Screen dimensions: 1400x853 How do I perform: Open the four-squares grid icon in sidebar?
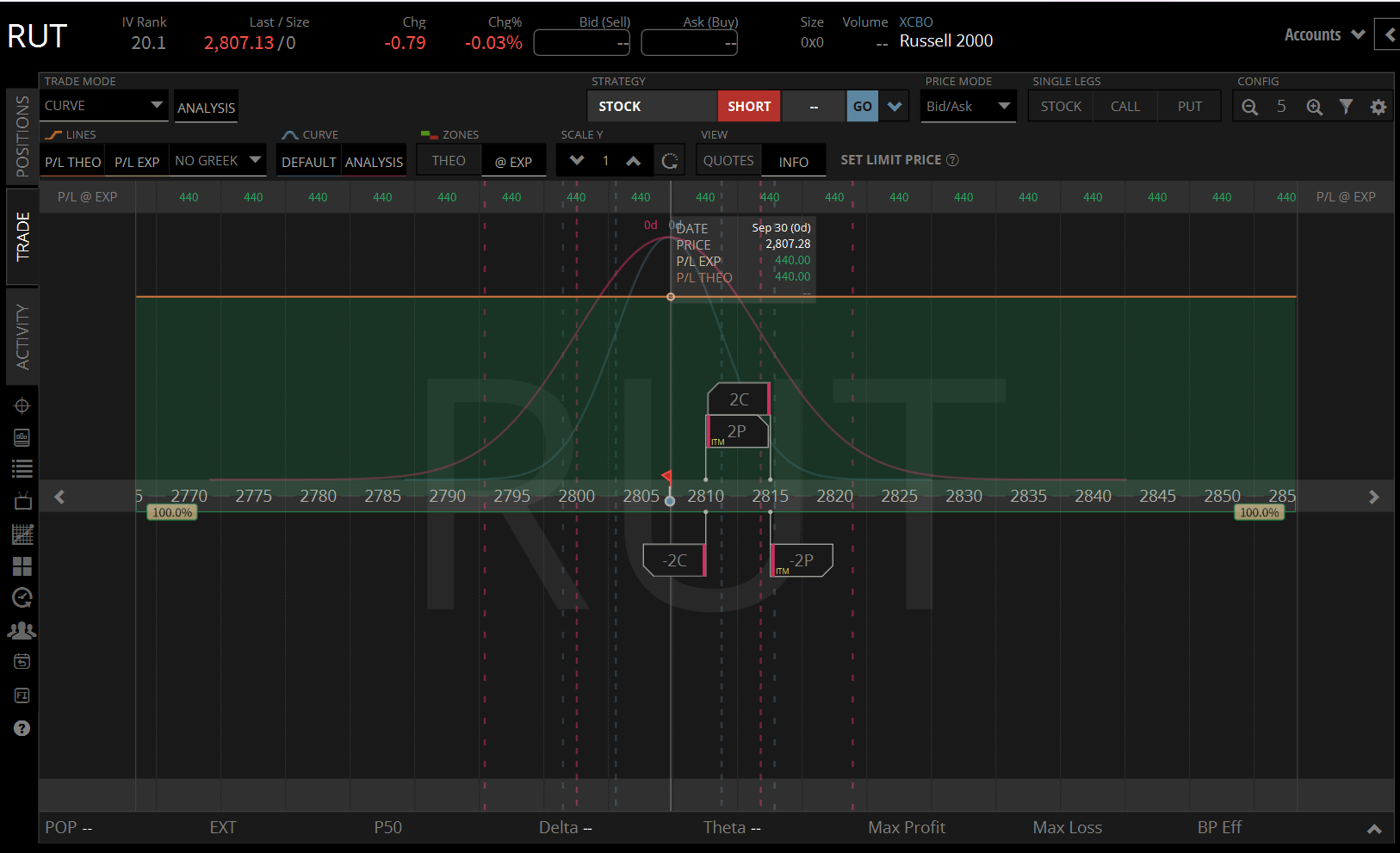point(22,566)
